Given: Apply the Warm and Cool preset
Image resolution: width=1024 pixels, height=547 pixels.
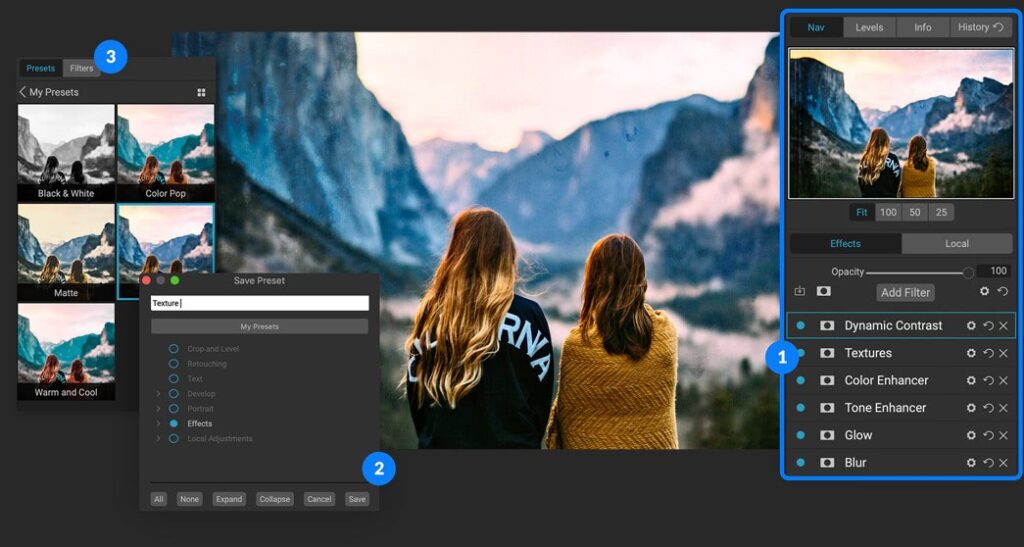Looking at the screenshot, I should pos(66,352).
